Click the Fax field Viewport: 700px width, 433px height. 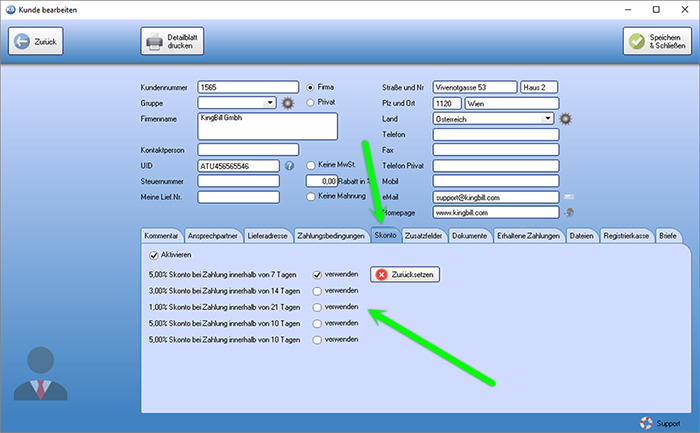496,150
